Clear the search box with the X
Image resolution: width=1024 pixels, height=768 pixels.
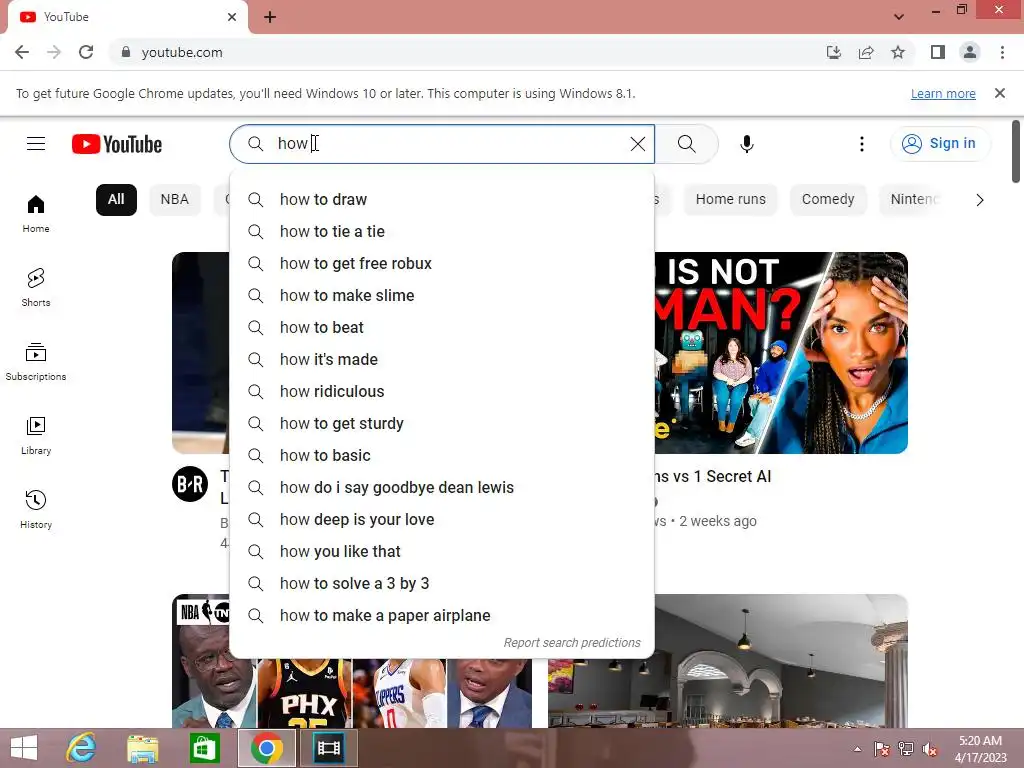coord(637,144)
